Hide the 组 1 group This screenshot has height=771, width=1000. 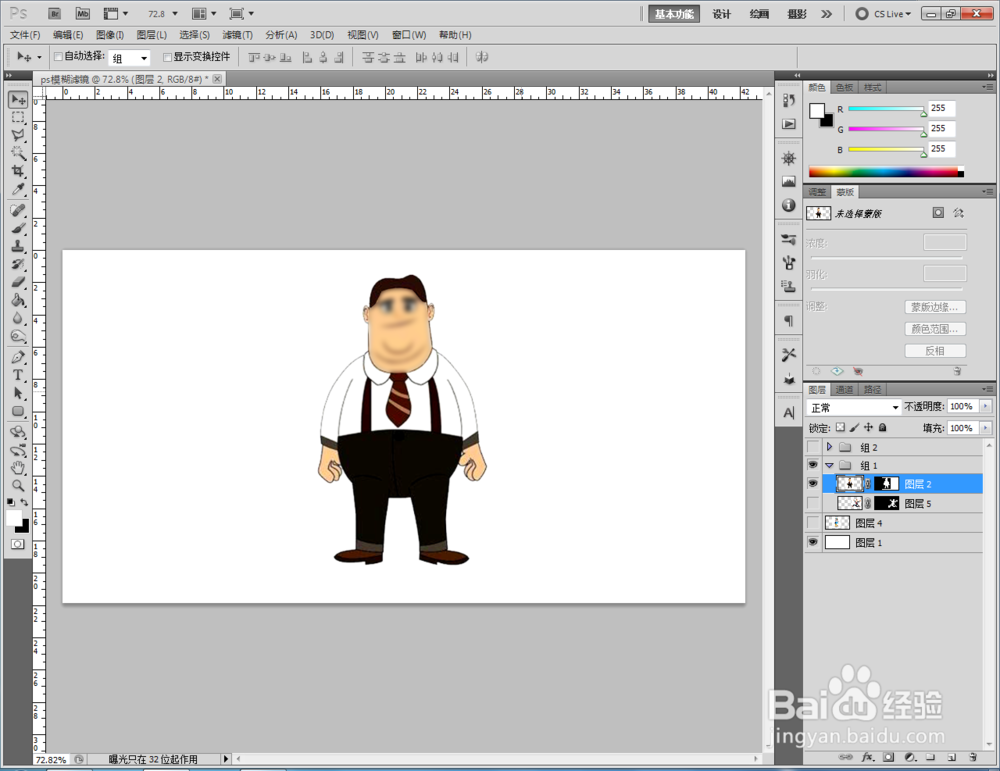(812, 465)
